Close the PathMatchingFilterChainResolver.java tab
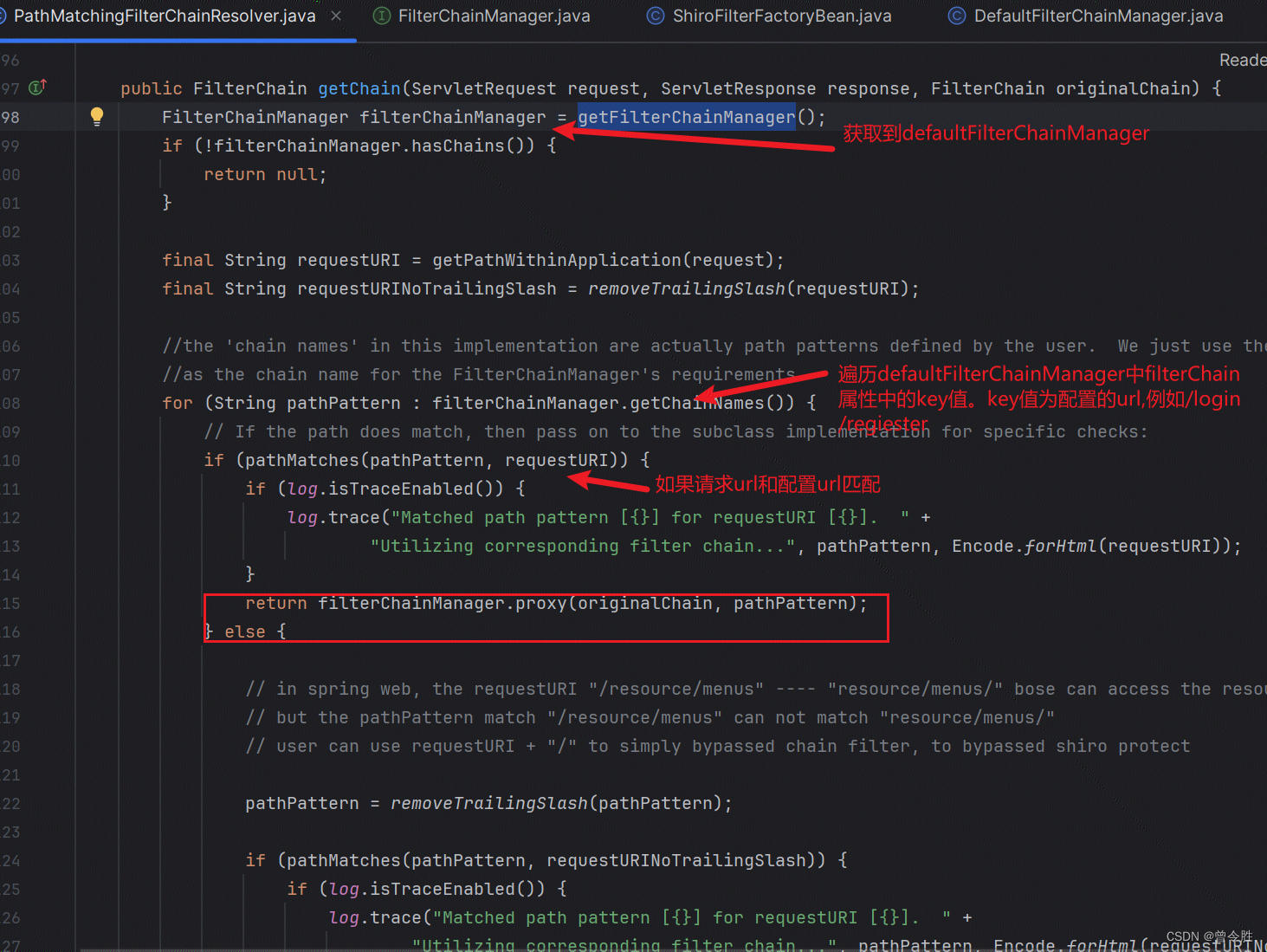The width and height of the screenshot is (1267, 952). 336,16
